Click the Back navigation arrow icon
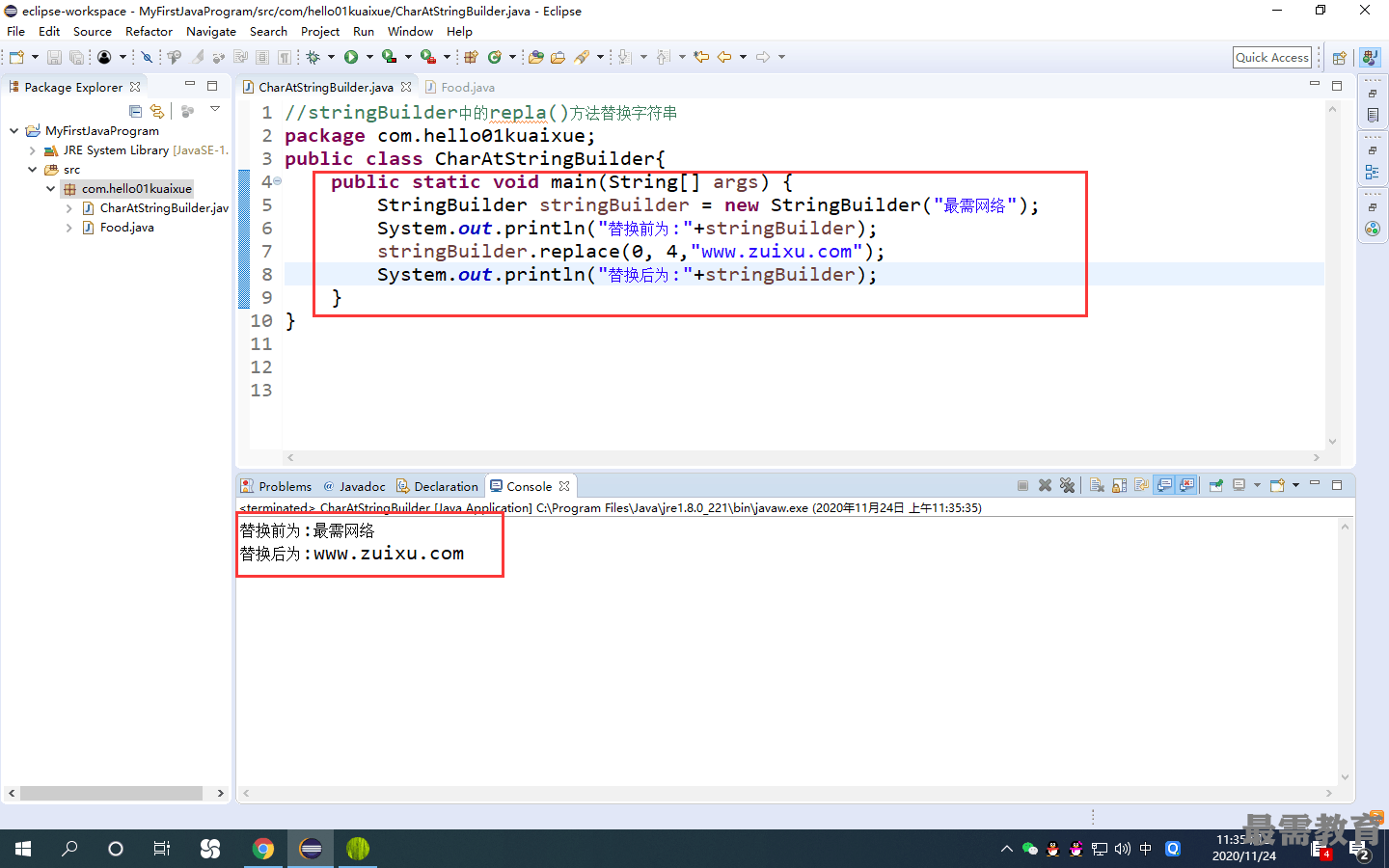Image resolution: width=1389 pixels, height=868 pixels. pyautogui.click(x=724, y=57)
